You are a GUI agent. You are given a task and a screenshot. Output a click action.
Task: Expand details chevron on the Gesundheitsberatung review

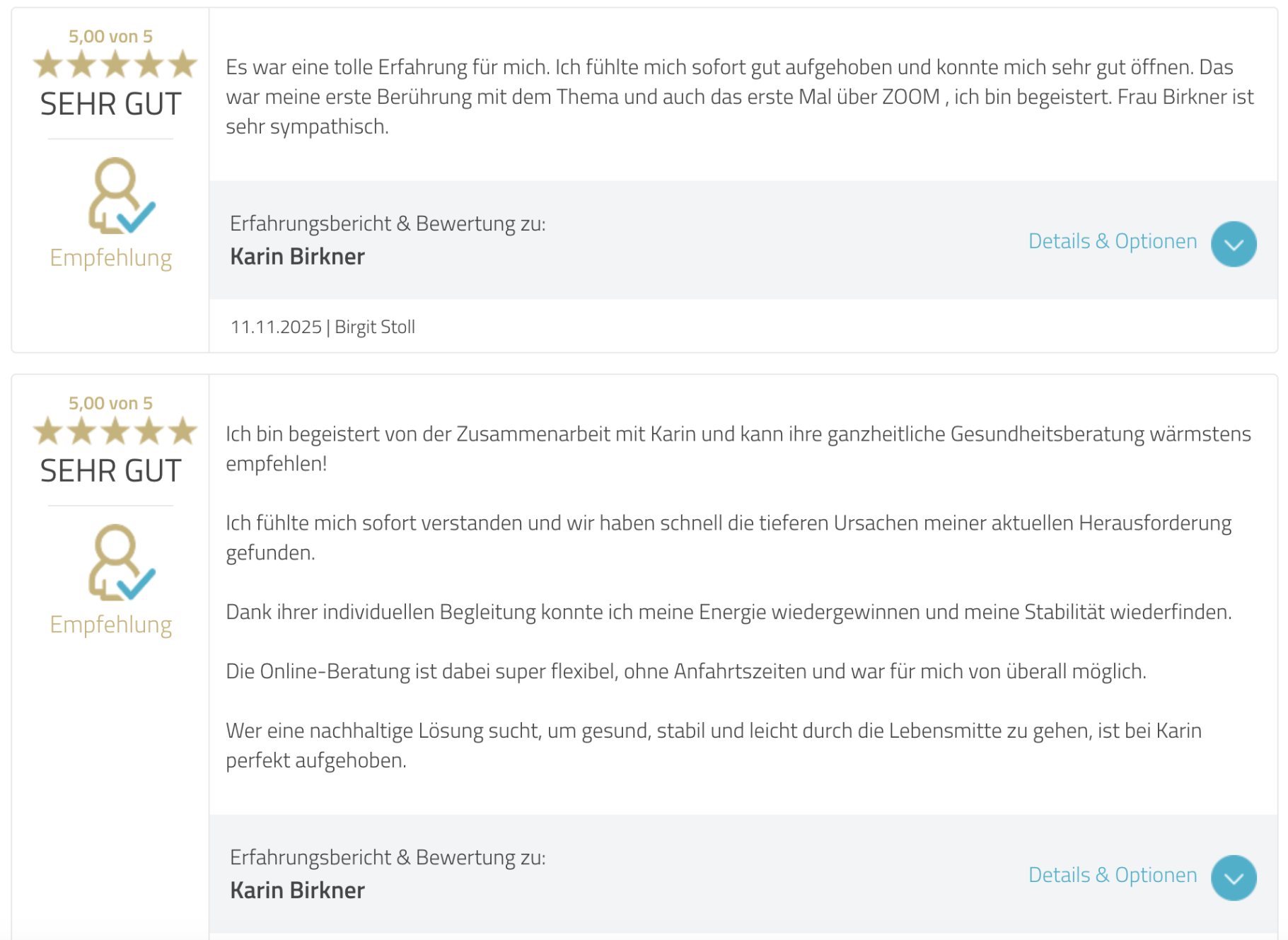(1233, 878)
